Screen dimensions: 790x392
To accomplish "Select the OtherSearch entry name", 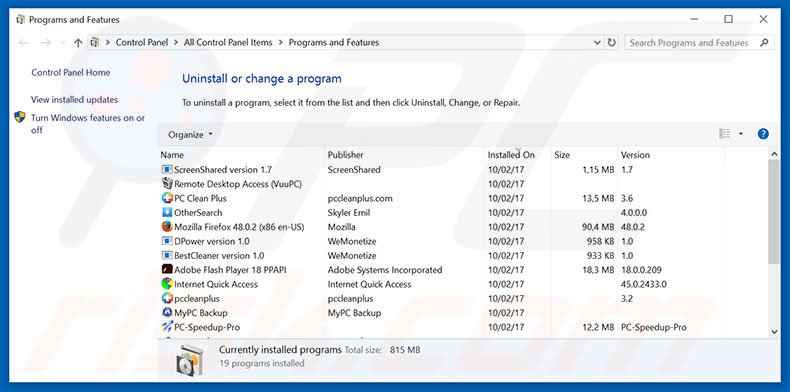I will 198,213.
